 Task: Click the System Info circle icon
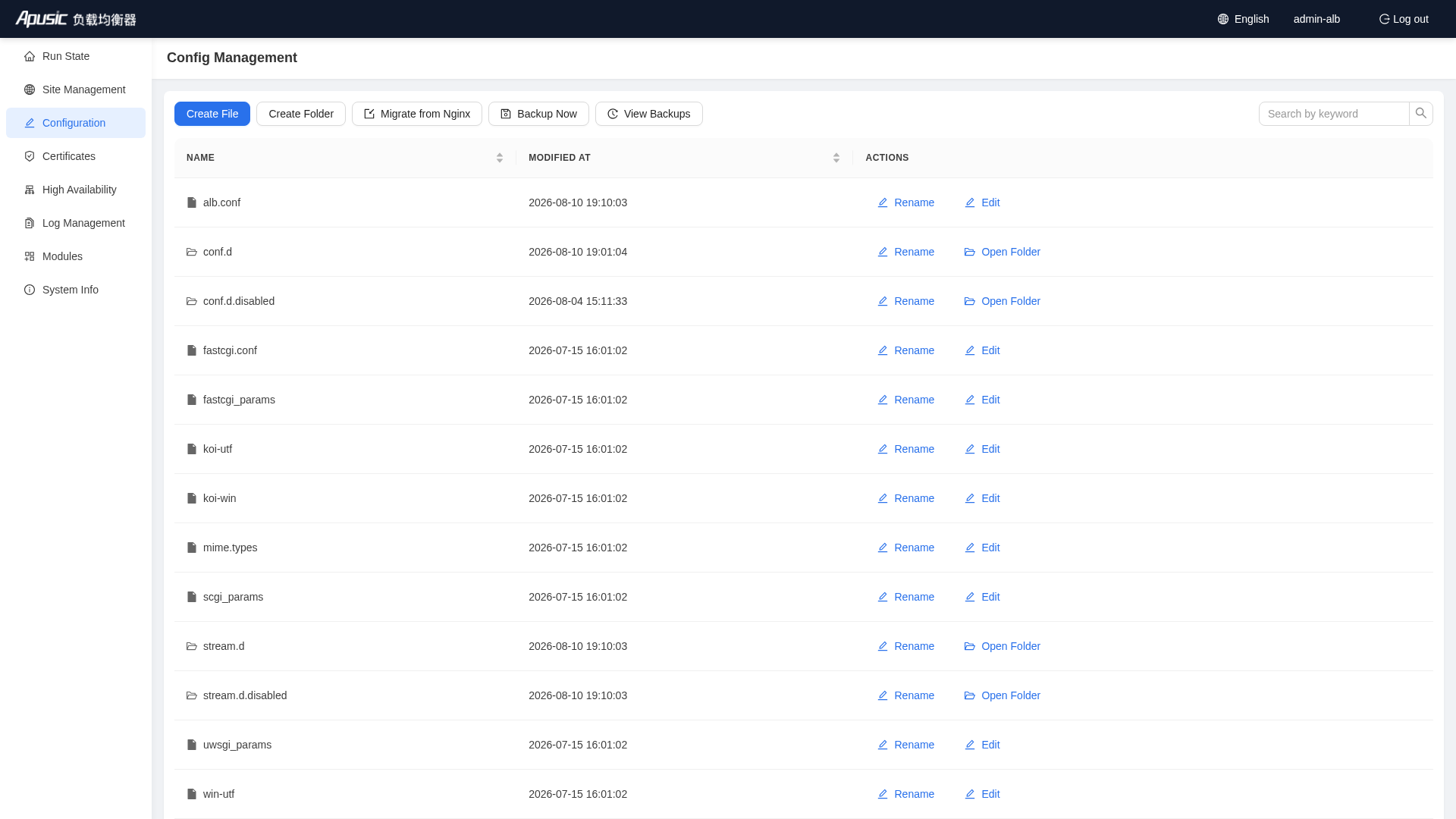point(30,290)
